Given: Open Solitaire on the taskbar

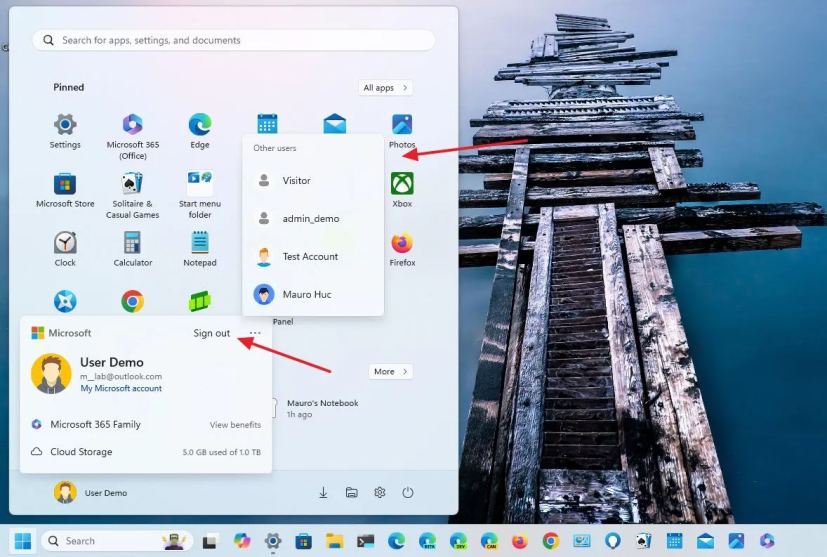Looking at the screenshot, I should click(x=643, y=541).
